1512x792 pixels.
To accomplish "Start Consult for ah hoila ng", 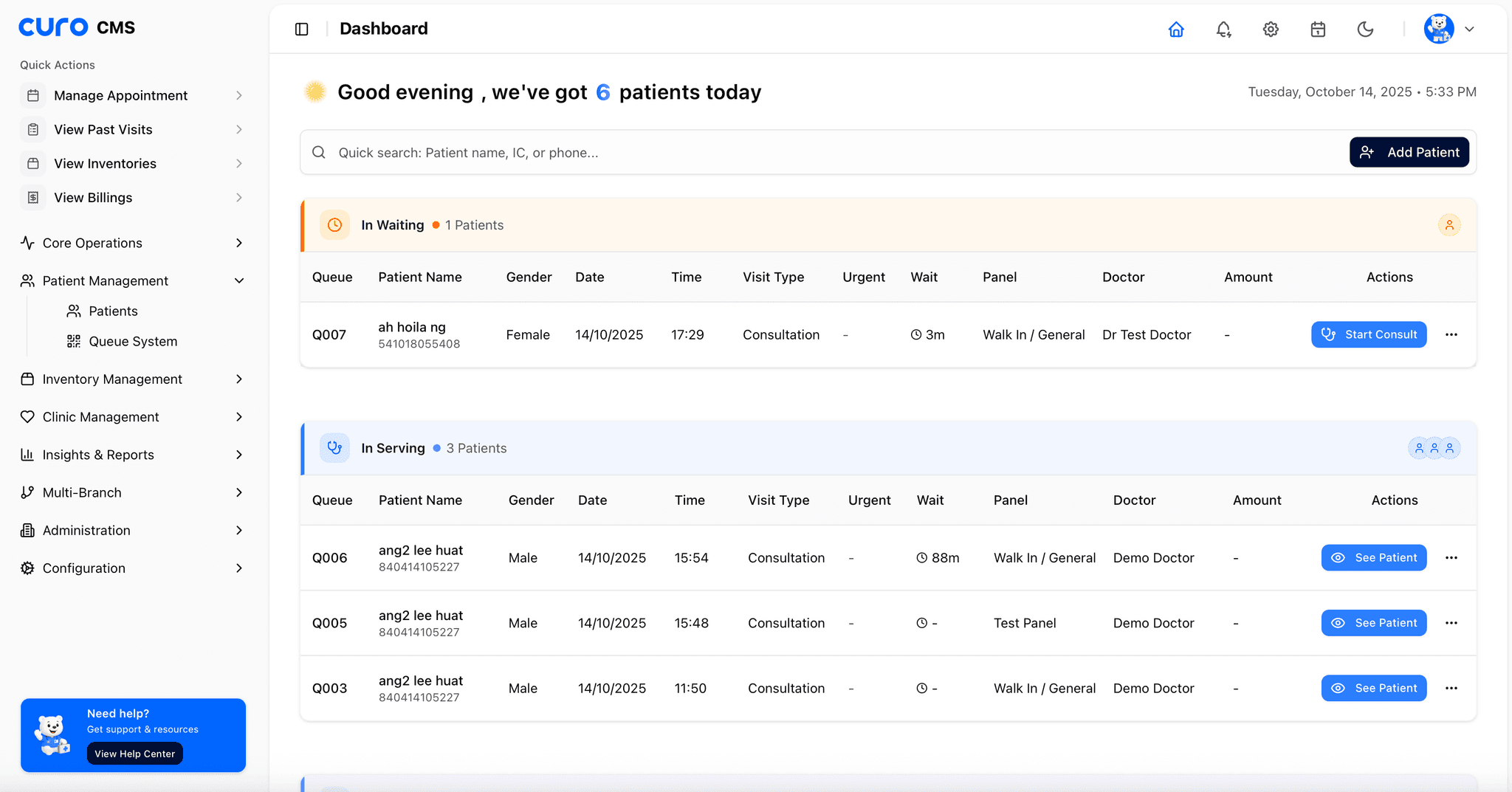I will (x=1369, y=334).
